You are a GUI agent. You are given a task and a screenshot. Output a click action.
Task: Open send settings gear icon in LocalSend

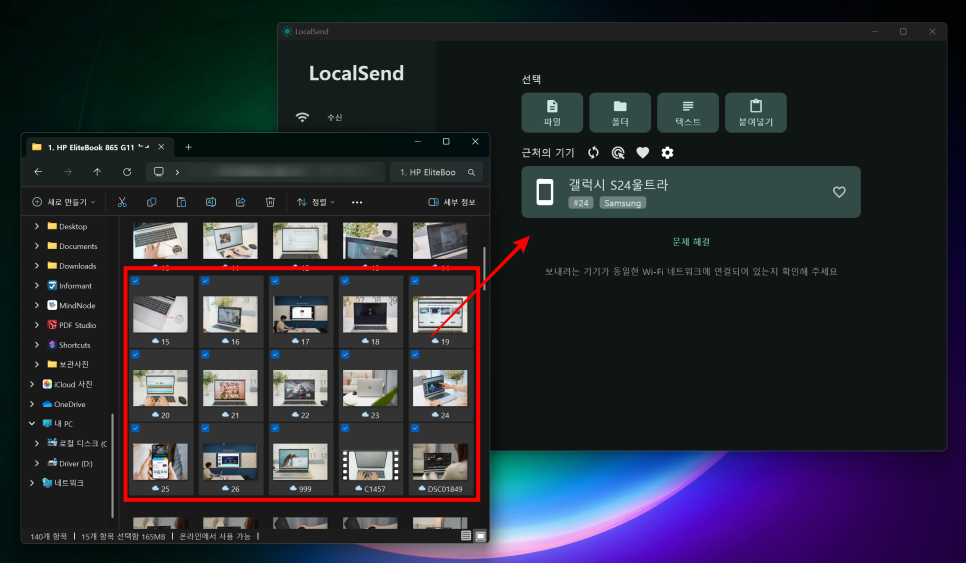pos(667,153)
